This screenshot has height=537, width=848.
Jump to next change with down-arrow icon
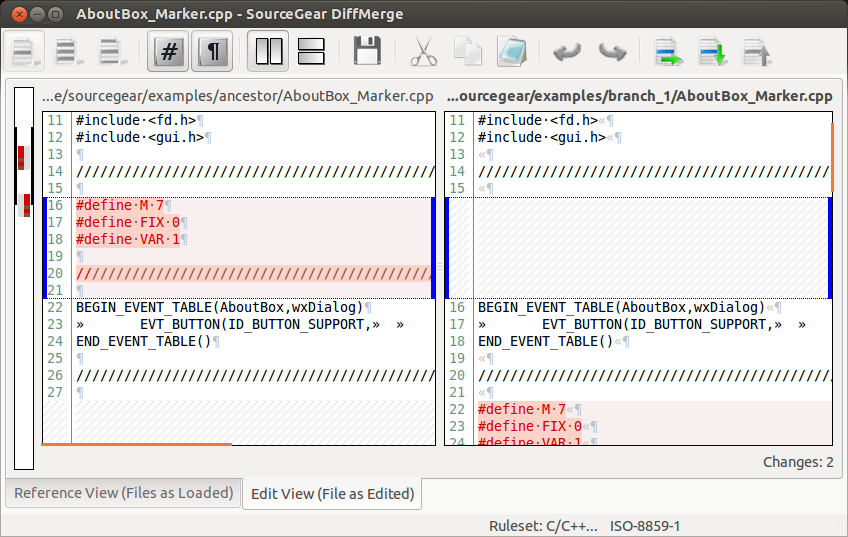tap(712, 51)
